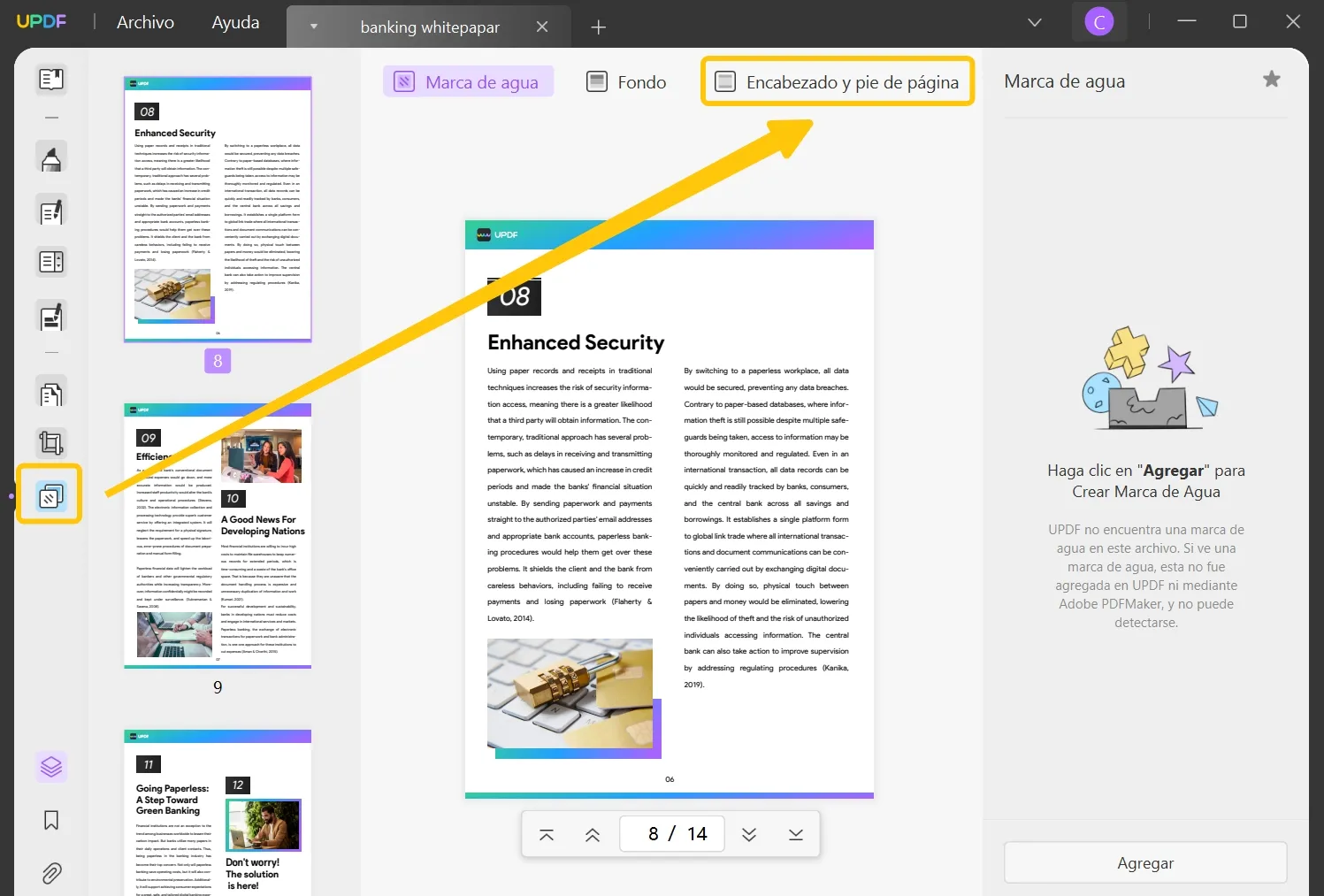The image size is (1324, 896).
Task: Select the Marca de agua tab
Action: (x=468, y=81)
